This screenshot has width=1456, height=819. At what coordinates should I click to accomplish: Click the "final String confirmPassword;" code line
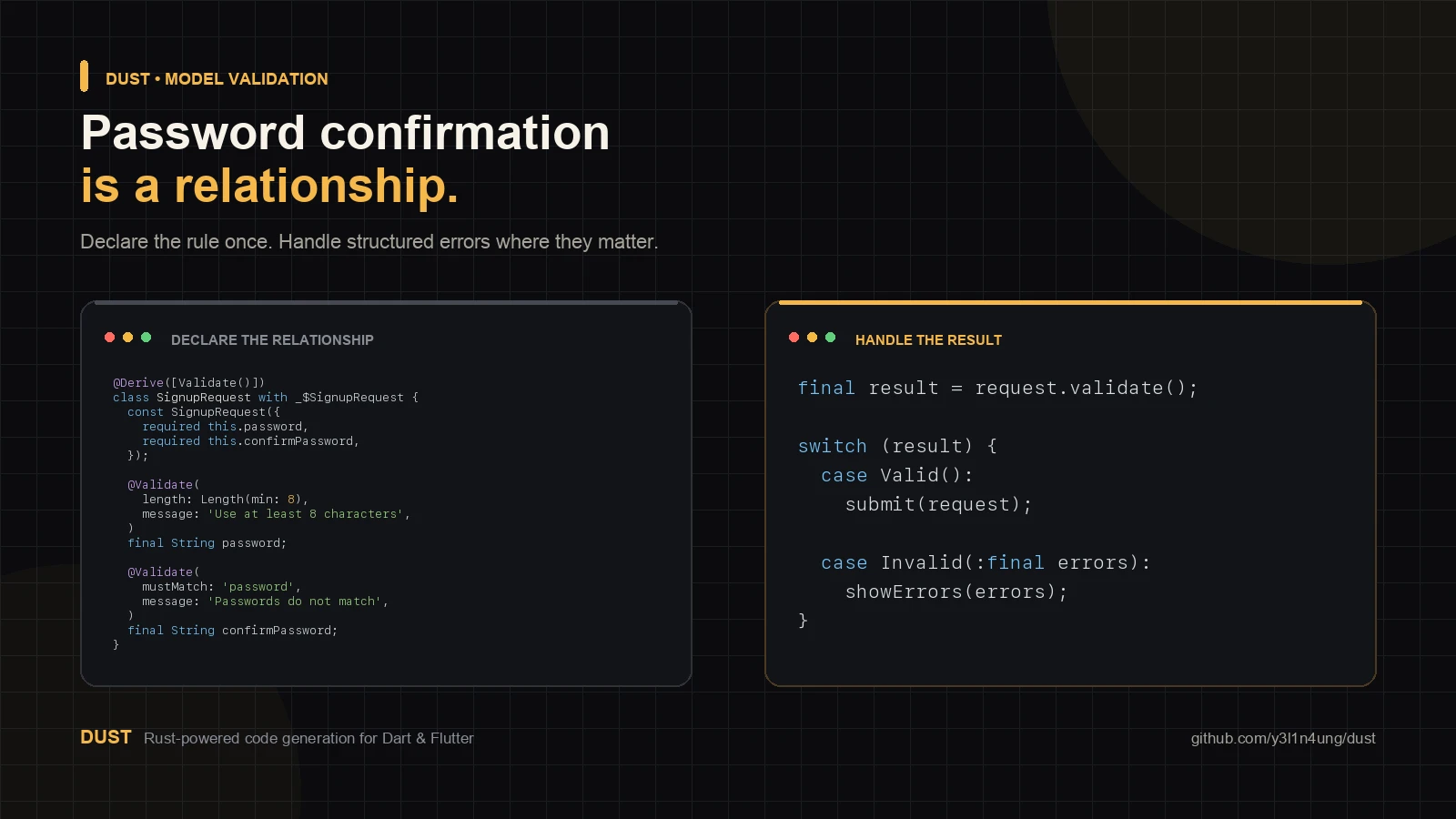click(233, 631)
